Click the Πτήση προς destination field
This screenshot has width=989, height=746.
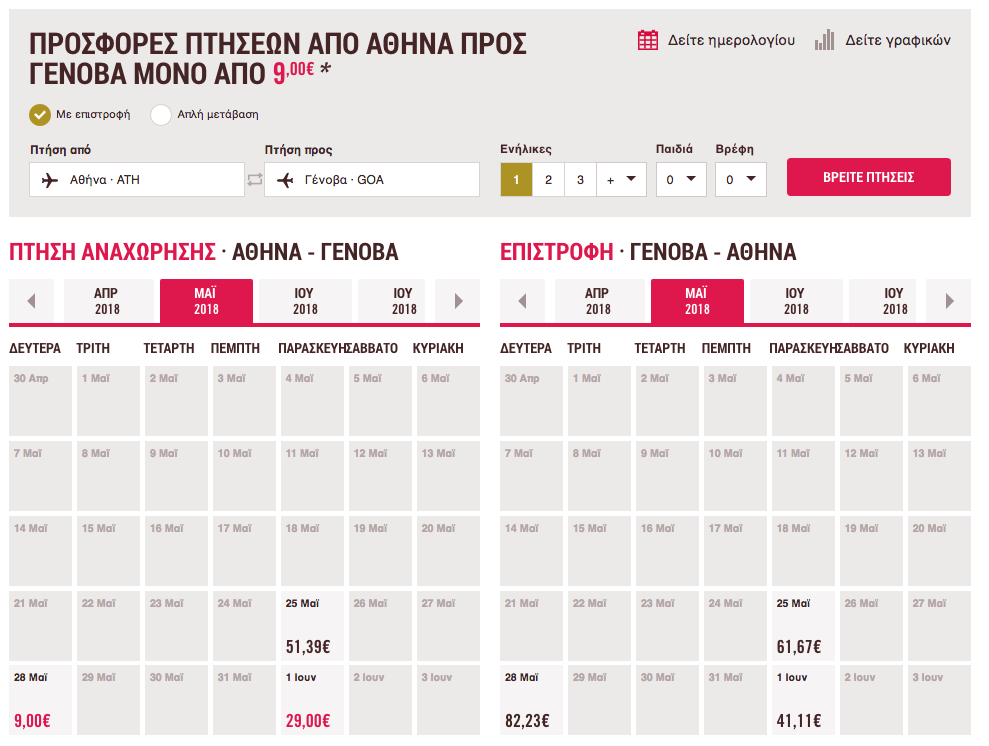pos(372,180)
